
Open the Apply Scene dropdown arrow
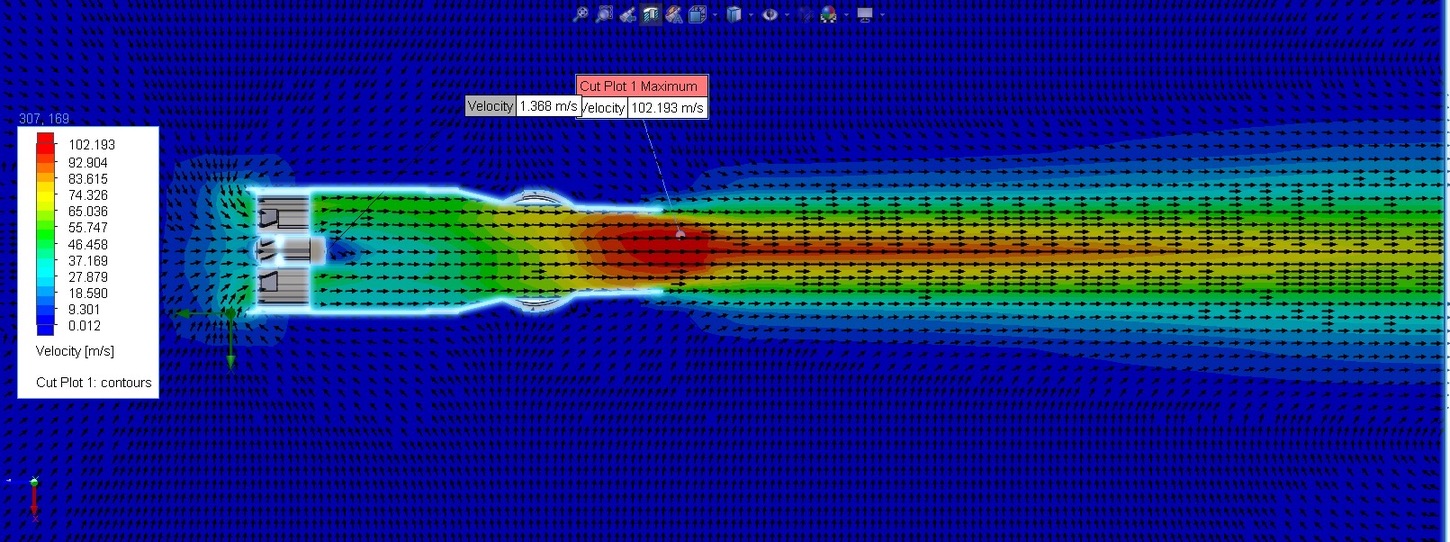(846, 15)
